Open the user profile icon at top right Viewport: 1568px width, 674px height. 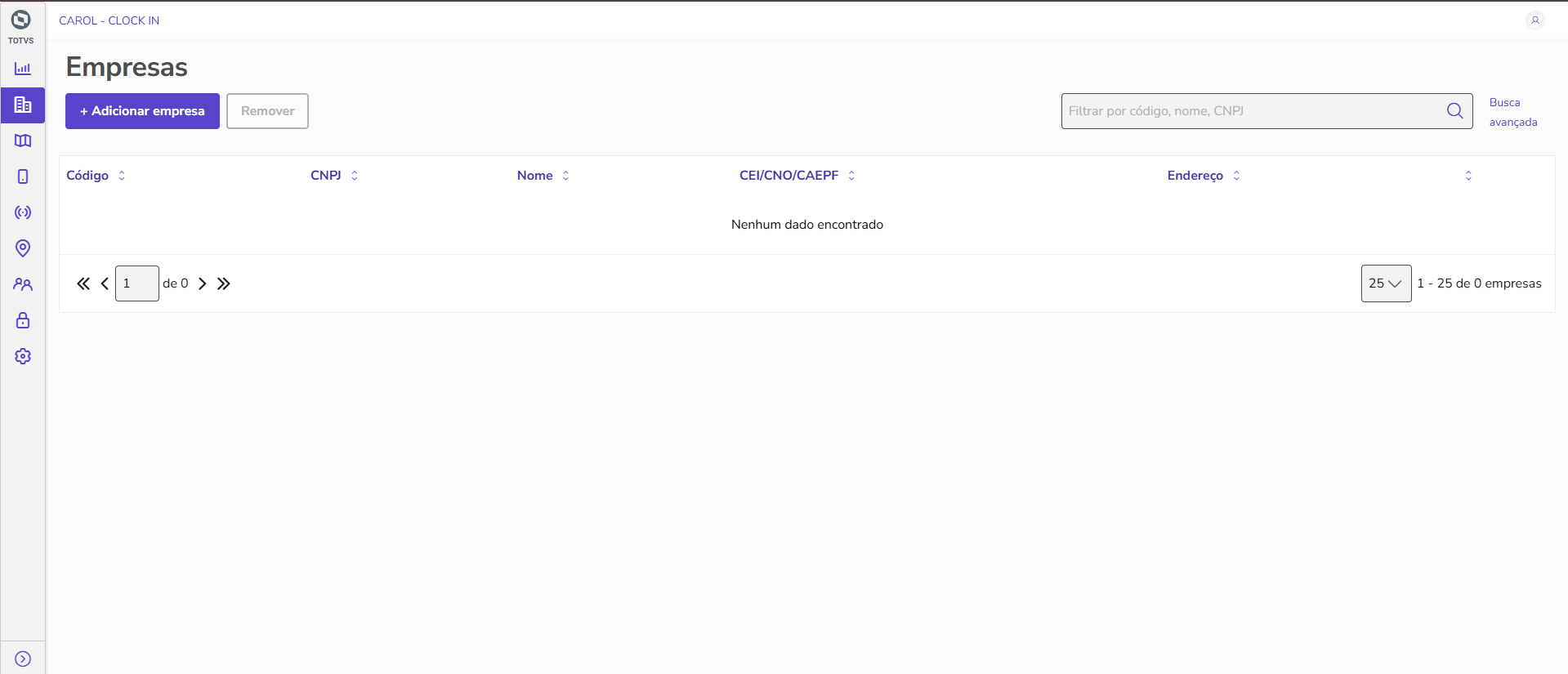coord(1534,20)
